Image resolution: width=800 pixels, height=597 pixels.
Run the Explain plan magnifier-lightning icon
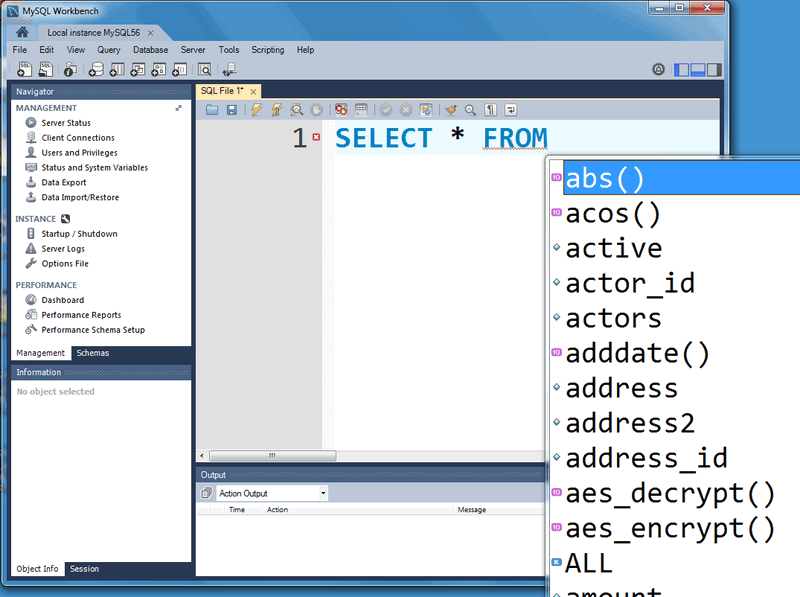[x=296, y=110]
